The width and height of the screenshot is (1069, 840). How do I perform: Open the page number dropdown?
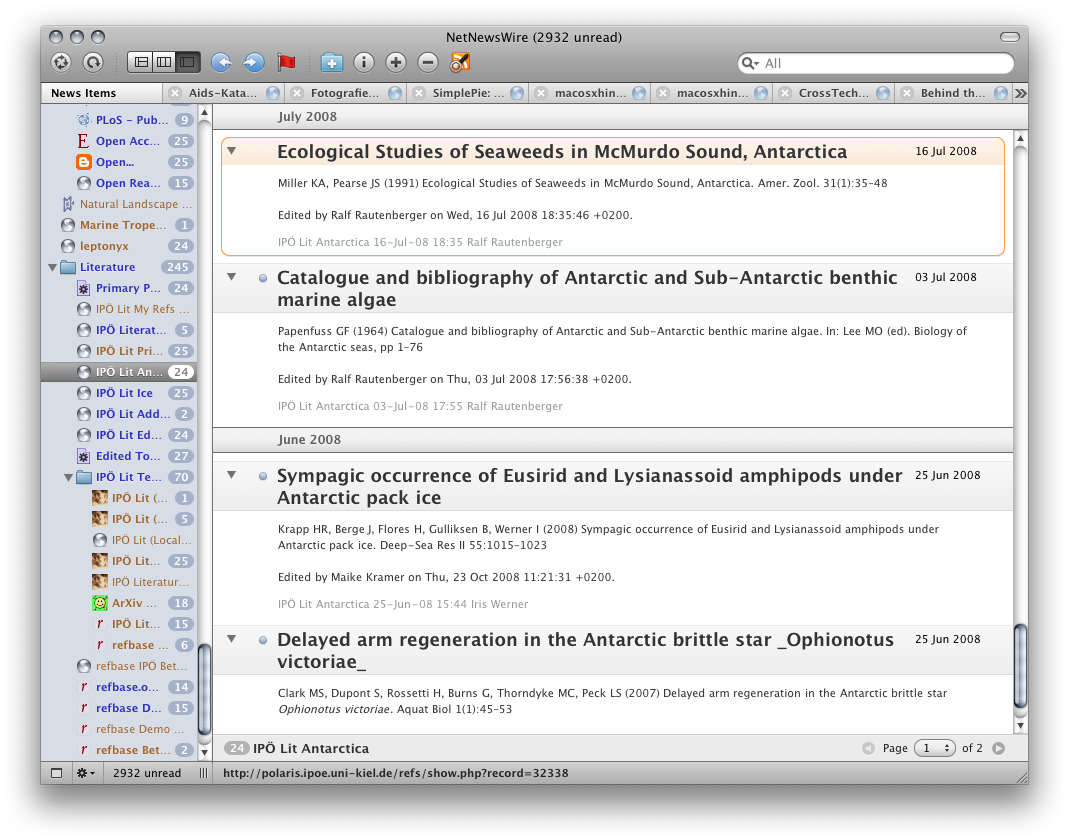tap(935, 748)
